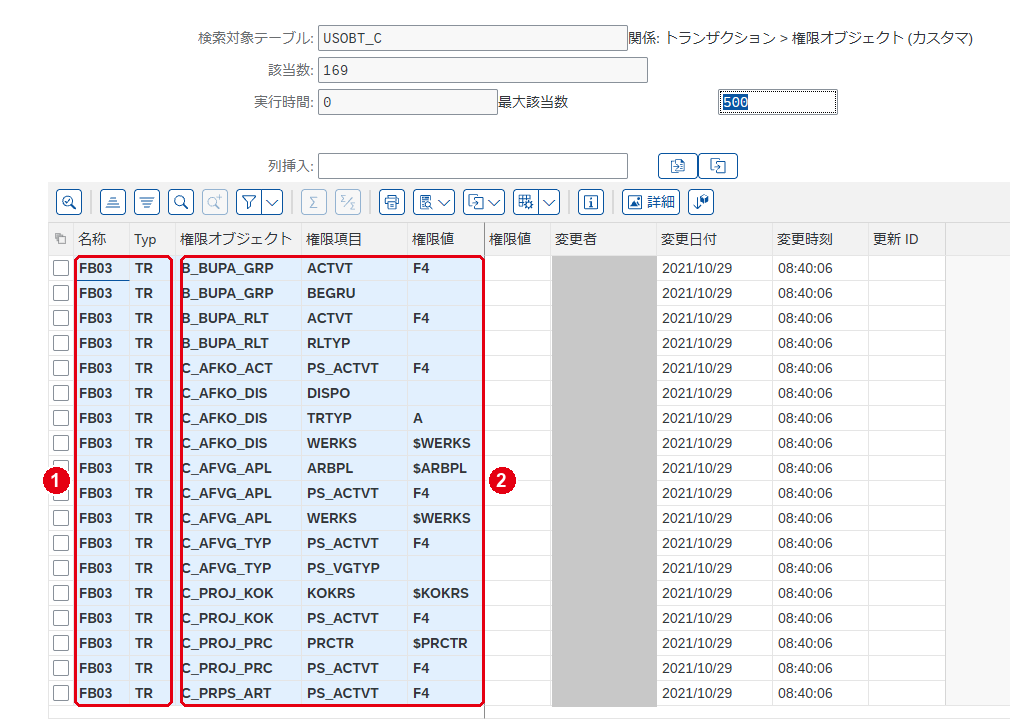Click the 詳細 button
Viewport: 1010px width, 720px height.
click(651, 202)
